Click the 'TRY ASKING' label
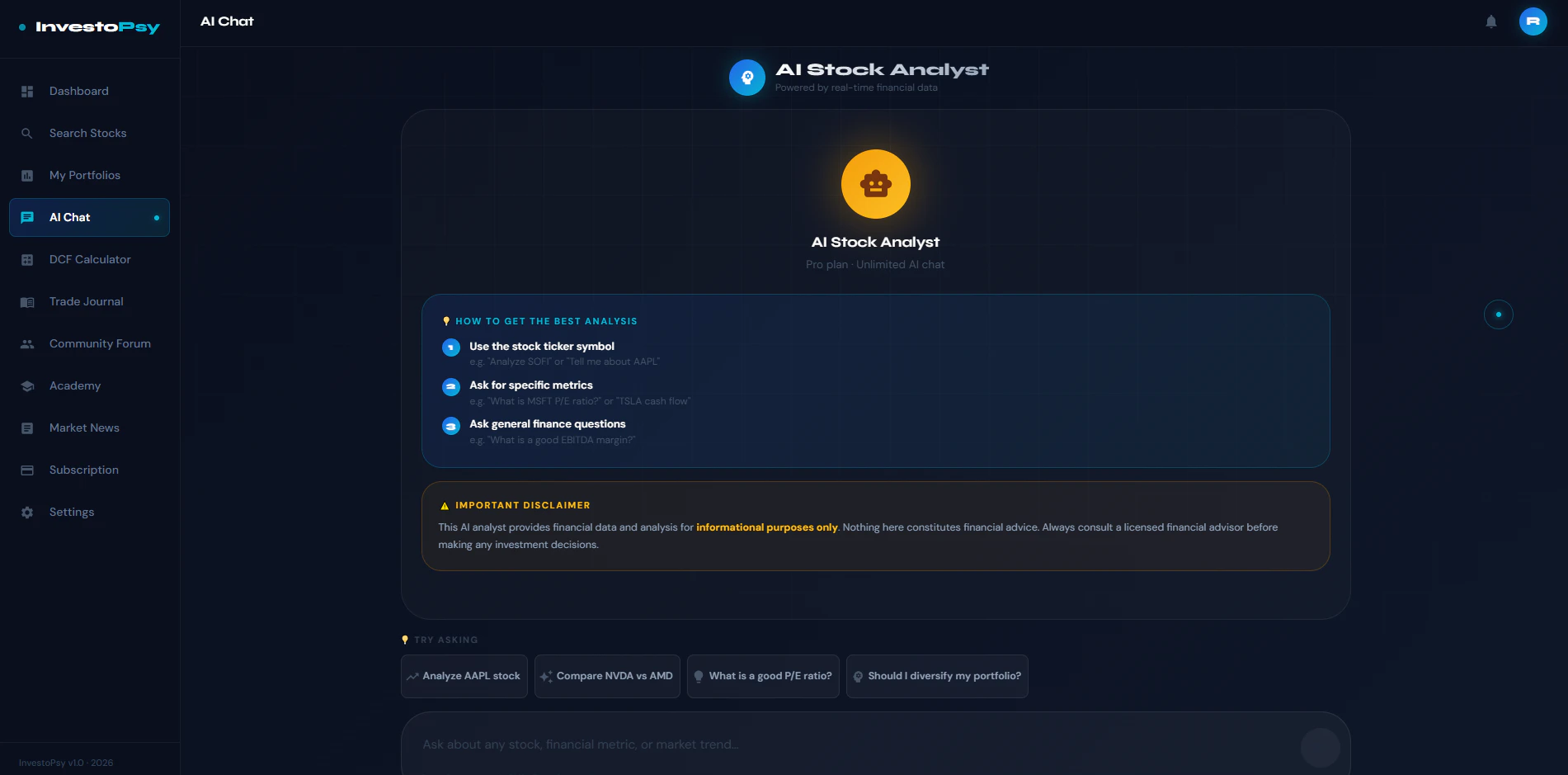The width and height of the screenshot is (1568, 775). click(446, 640)
